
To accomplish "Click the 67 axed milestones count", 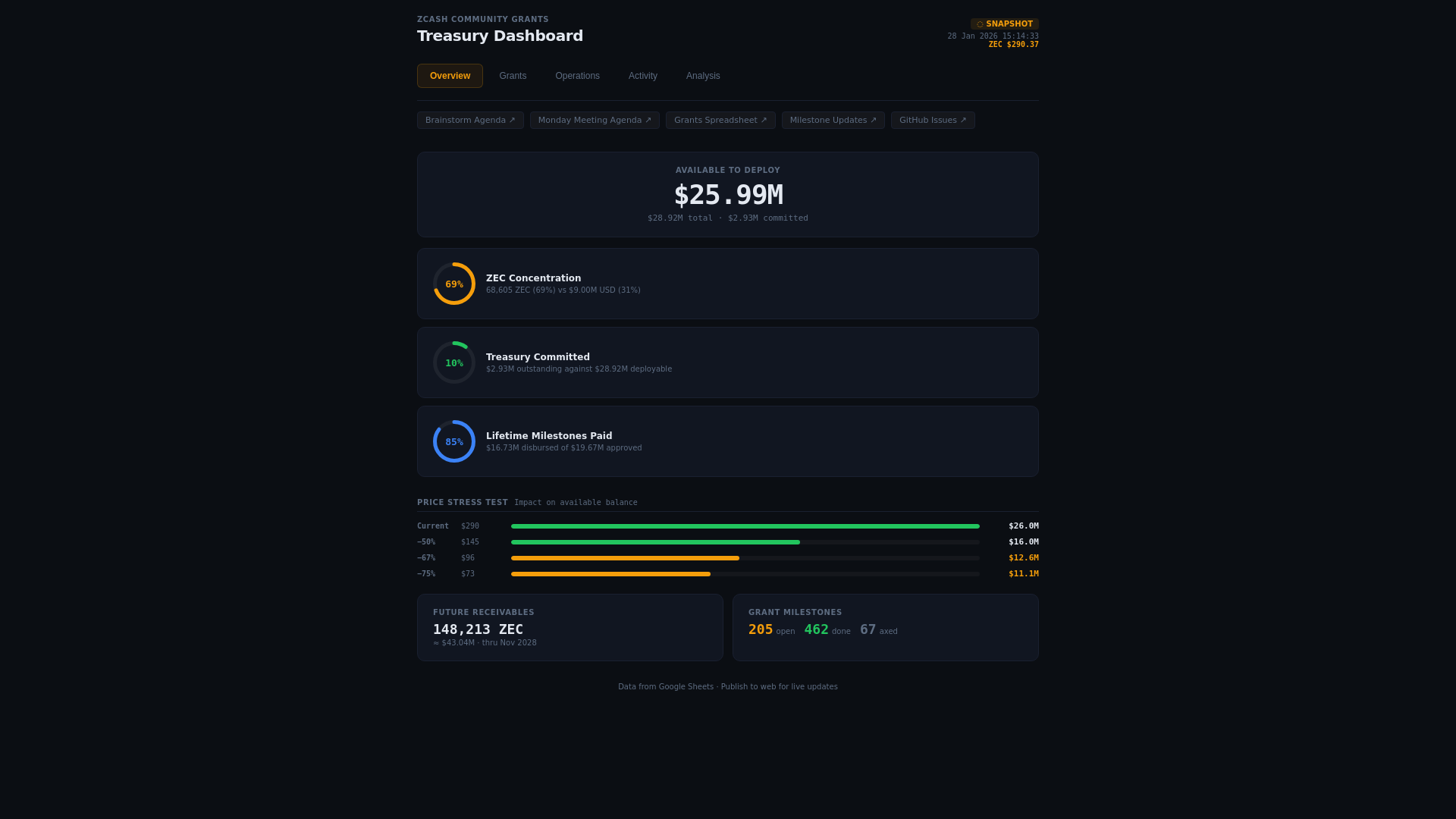I will (x=868, y=629).
